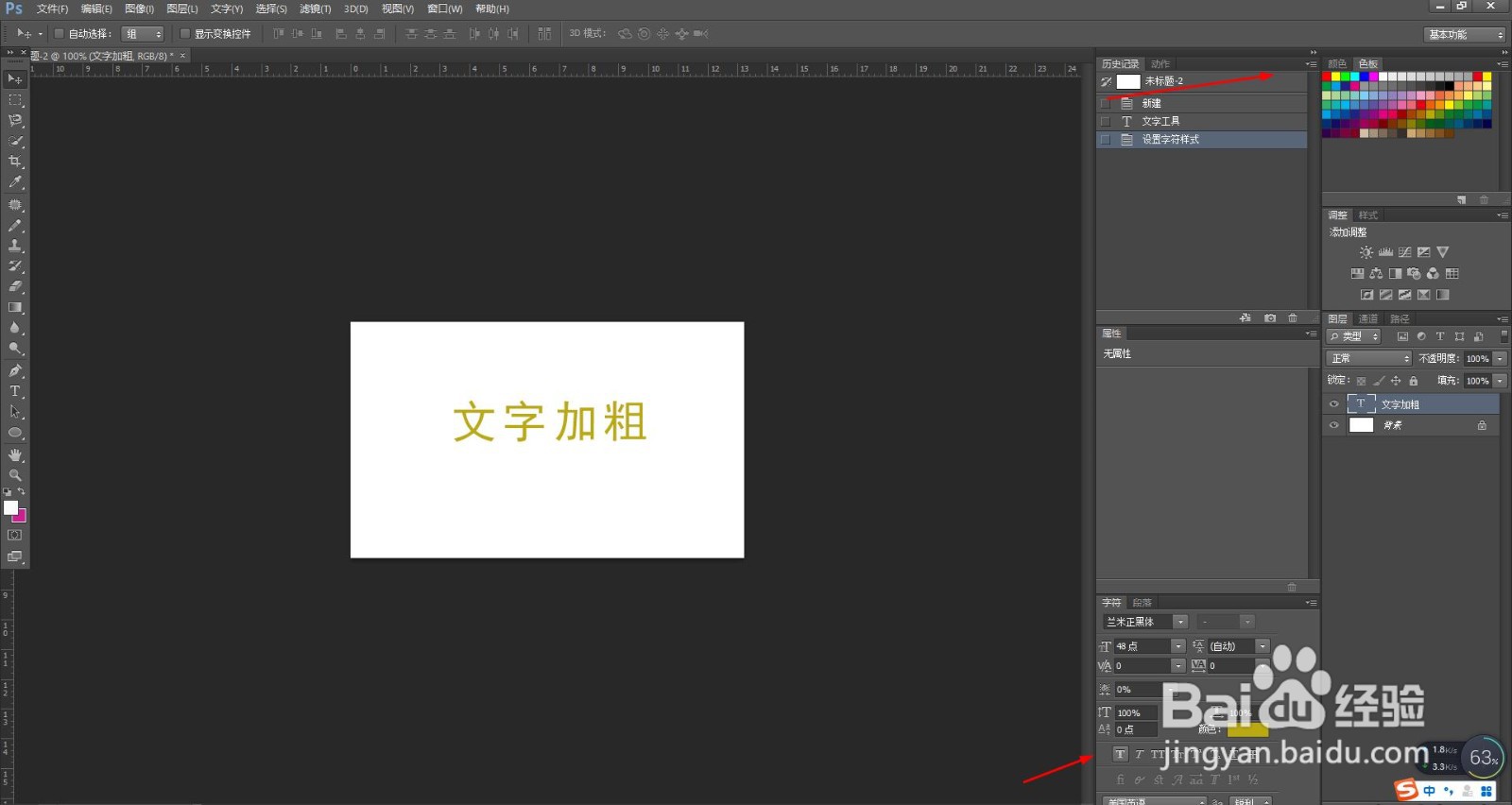Delete current state in History panel
The image size is (1512, 805).
(1293, 318)
